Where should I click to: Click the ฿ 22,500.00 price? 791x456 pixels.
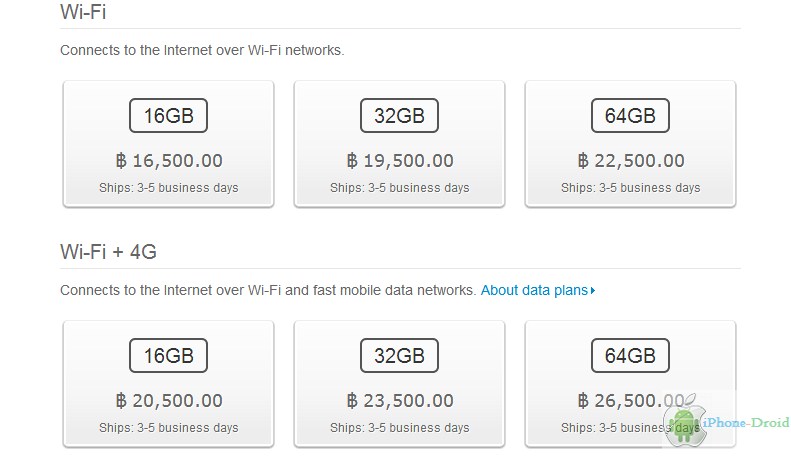(631, 161)
